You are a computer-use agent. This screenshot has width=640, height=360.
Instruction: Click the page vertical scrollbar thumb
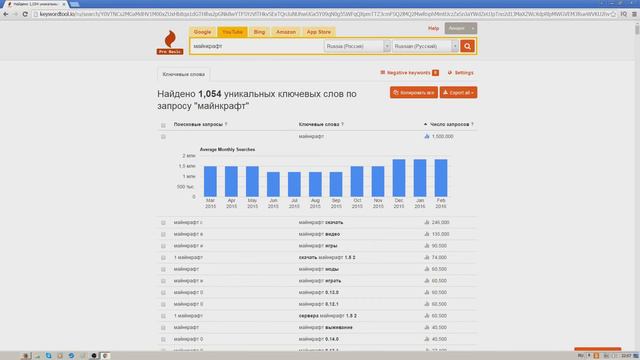pos(637,29)
